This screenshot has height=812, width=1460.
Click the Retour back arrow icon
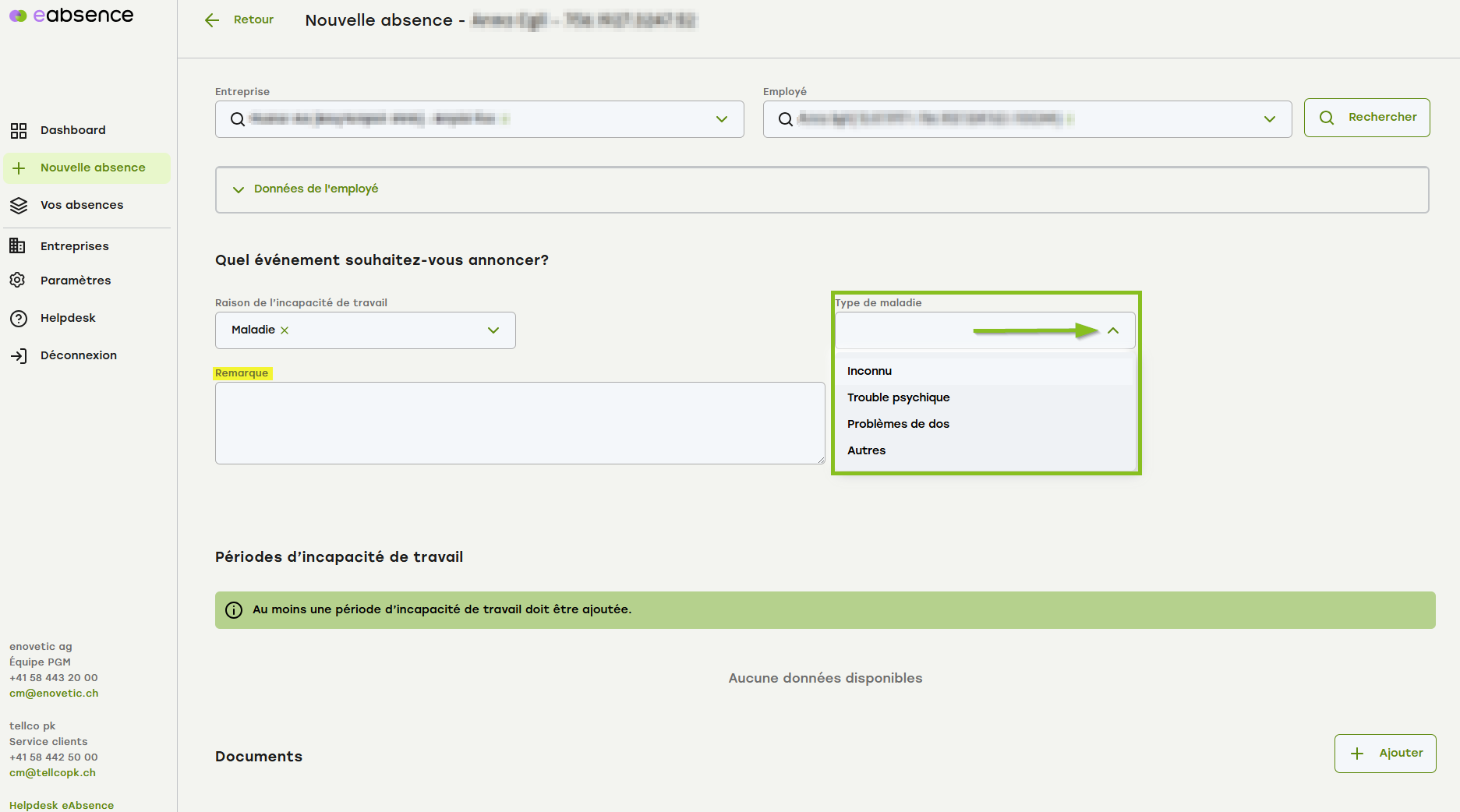tap(212, 20)
